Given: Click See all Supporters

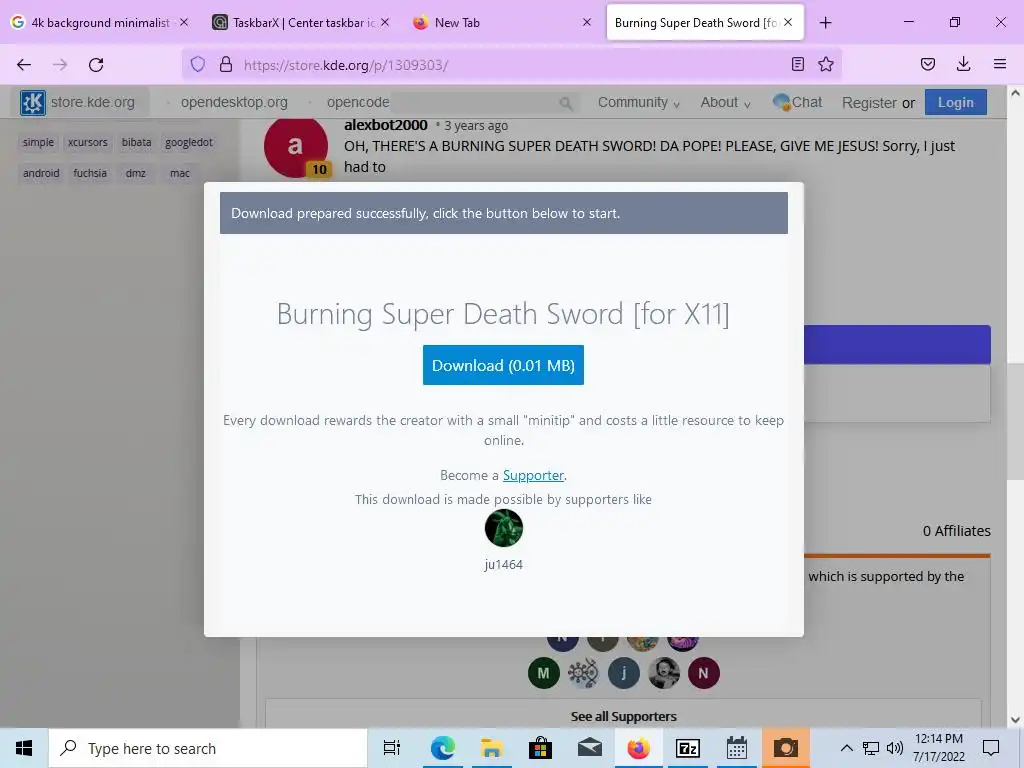Looking at the screenshot, I should 623,716.
